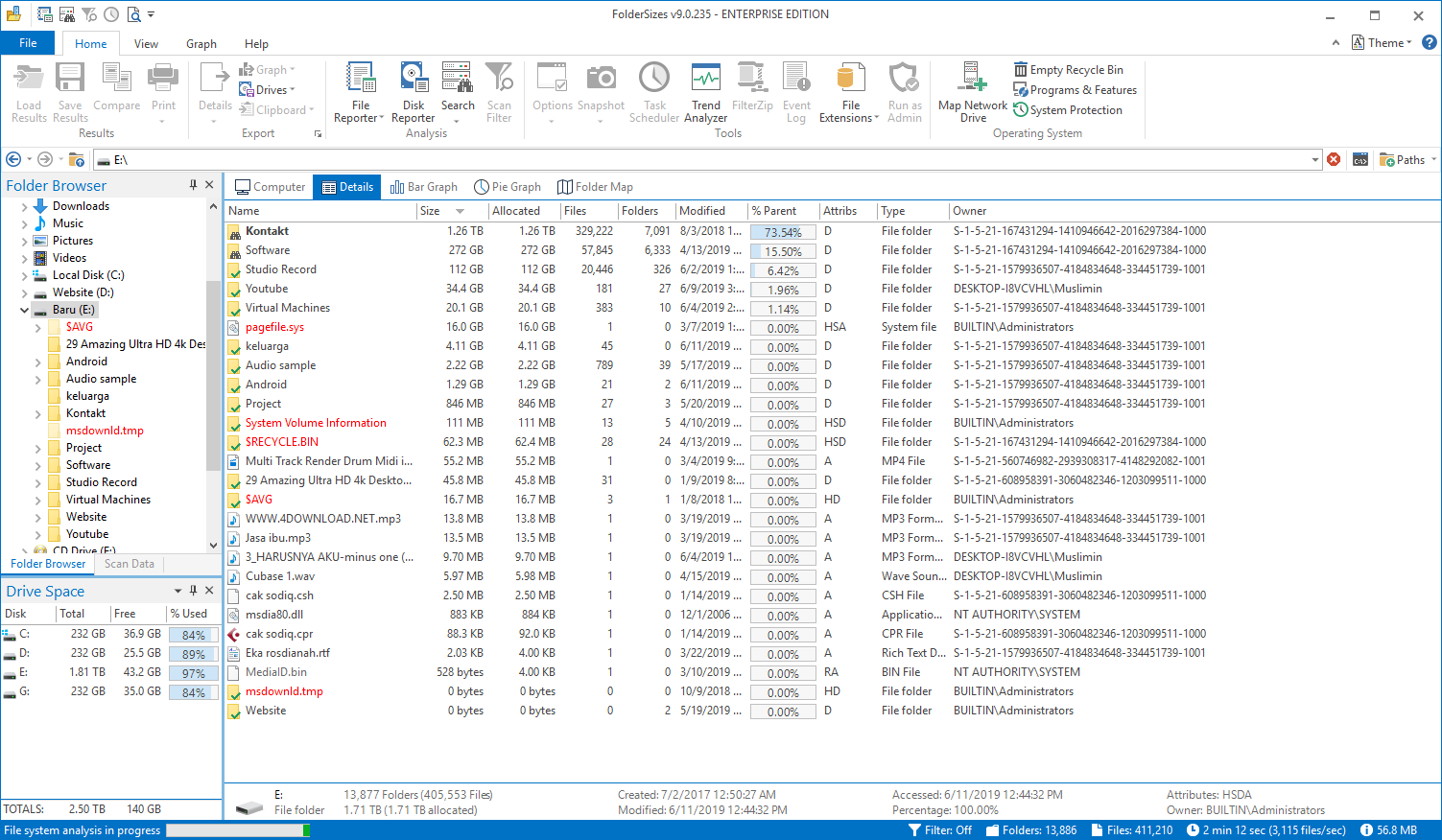Click the Compare reports icon
1442x840 pixels.
coord(116,78)
